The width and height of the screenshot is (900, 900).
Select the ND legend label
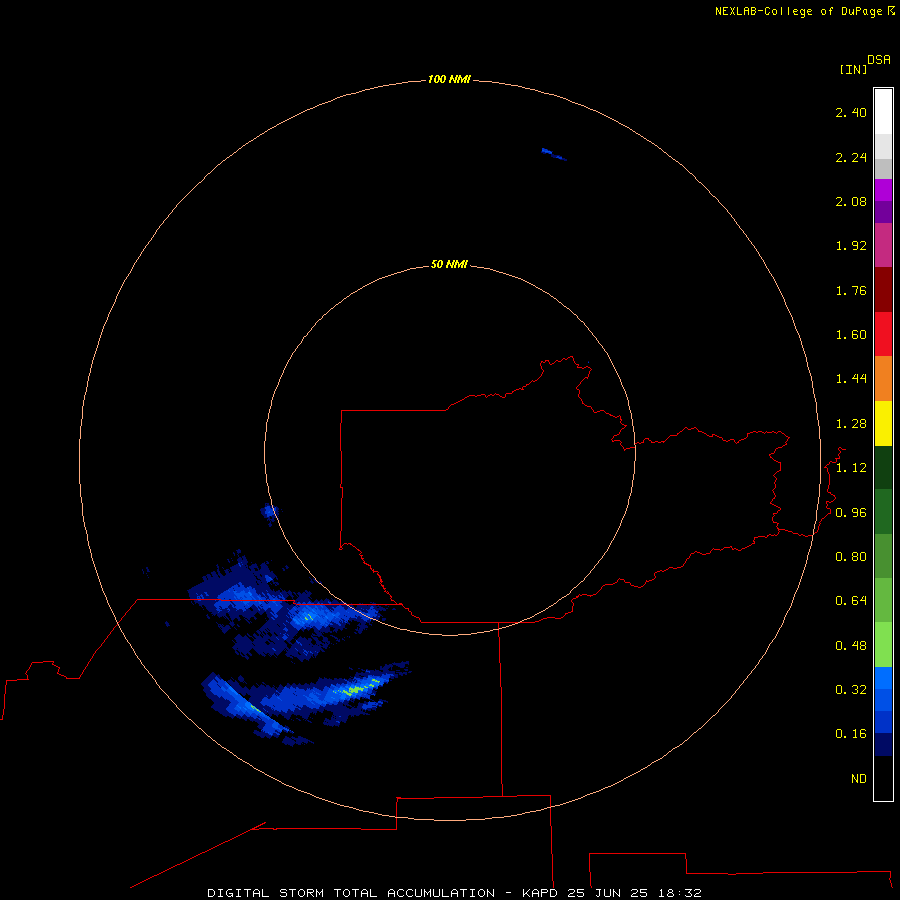(859, 779)
